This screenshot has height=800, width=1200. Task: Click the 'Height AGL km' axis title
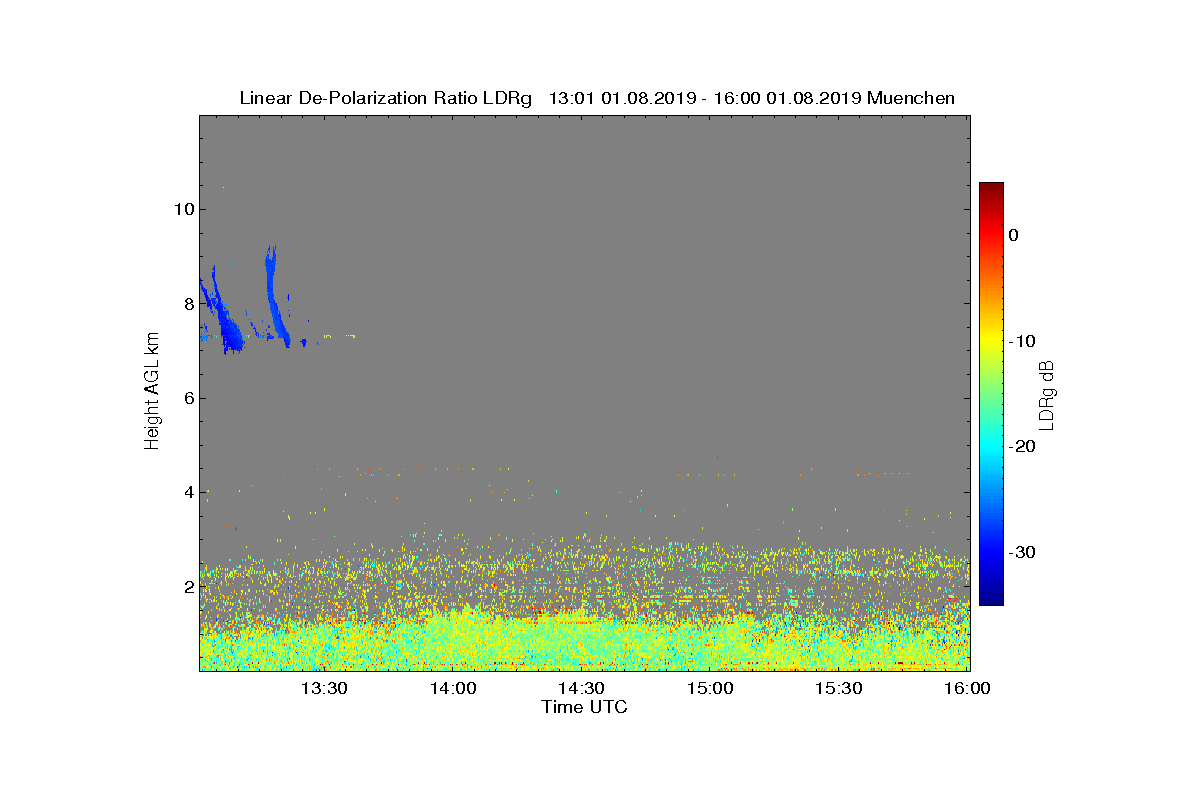[152, 392]
